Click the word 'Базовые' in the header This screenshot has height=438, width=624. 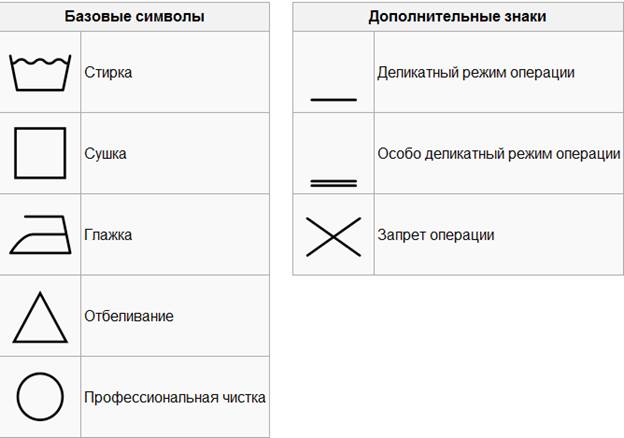coord(97,17)
